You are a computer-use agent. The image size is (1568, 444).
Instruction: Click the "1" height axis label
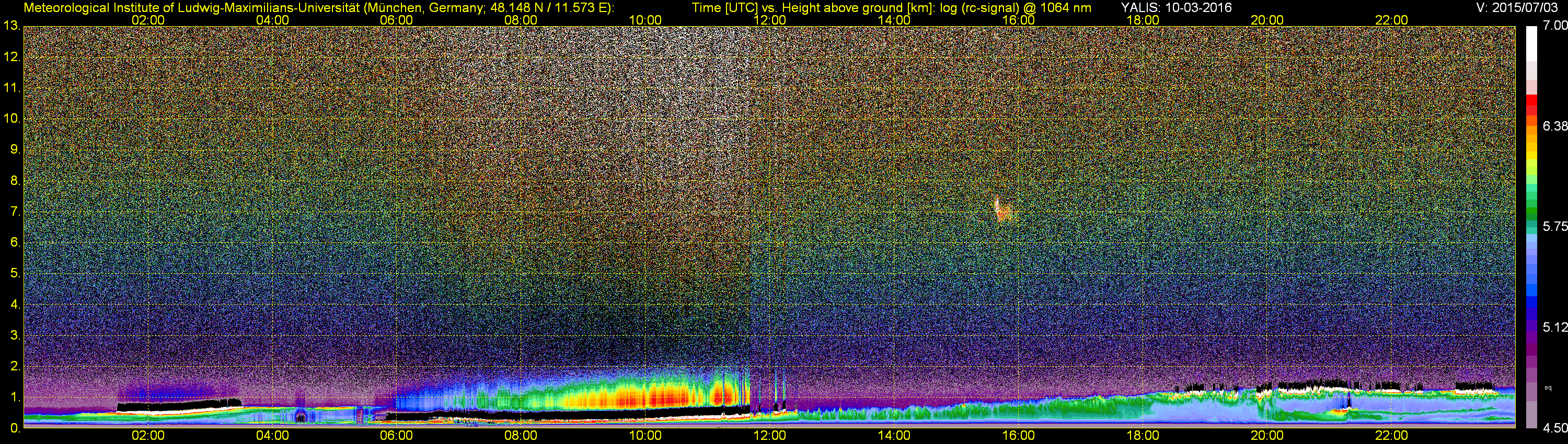pos(15,397)
